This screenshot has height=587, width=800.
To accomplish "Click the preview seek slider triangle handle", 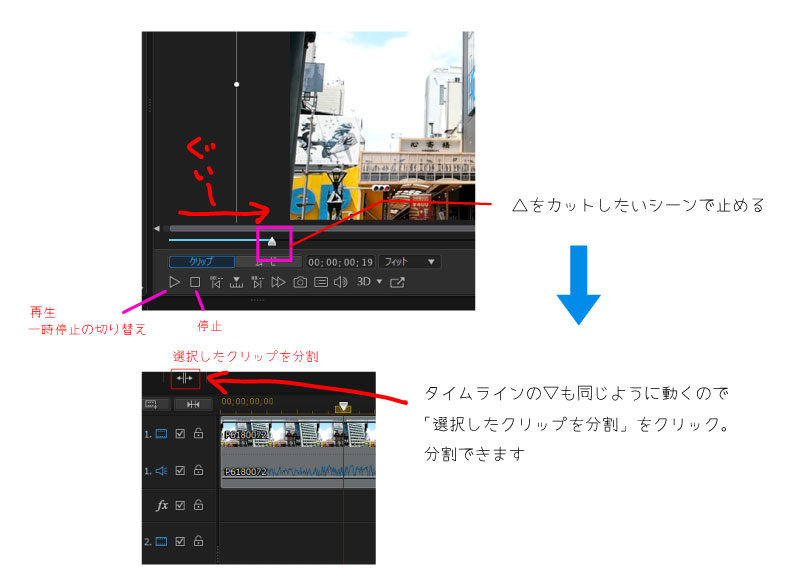I will [272, 241].
